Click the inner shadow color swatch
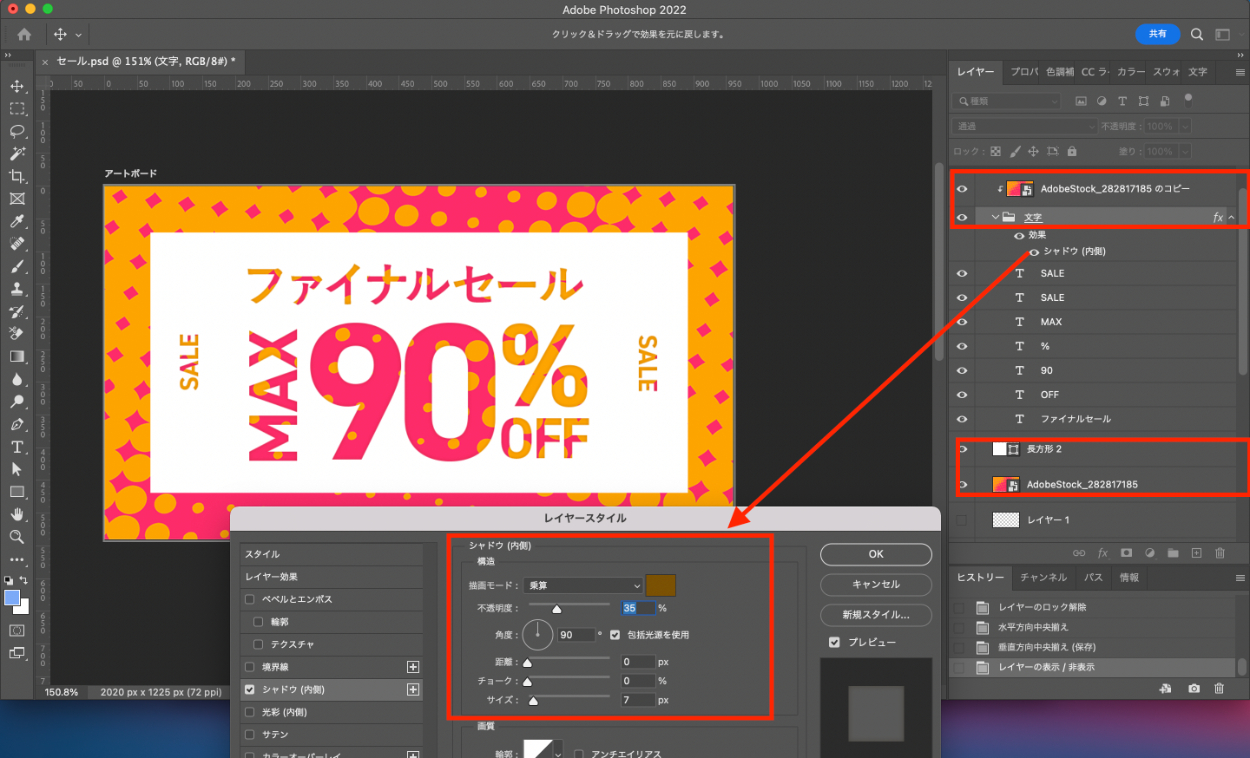Screen dimensions: 1250x758 pyautogui.click(x=661, y=586)
